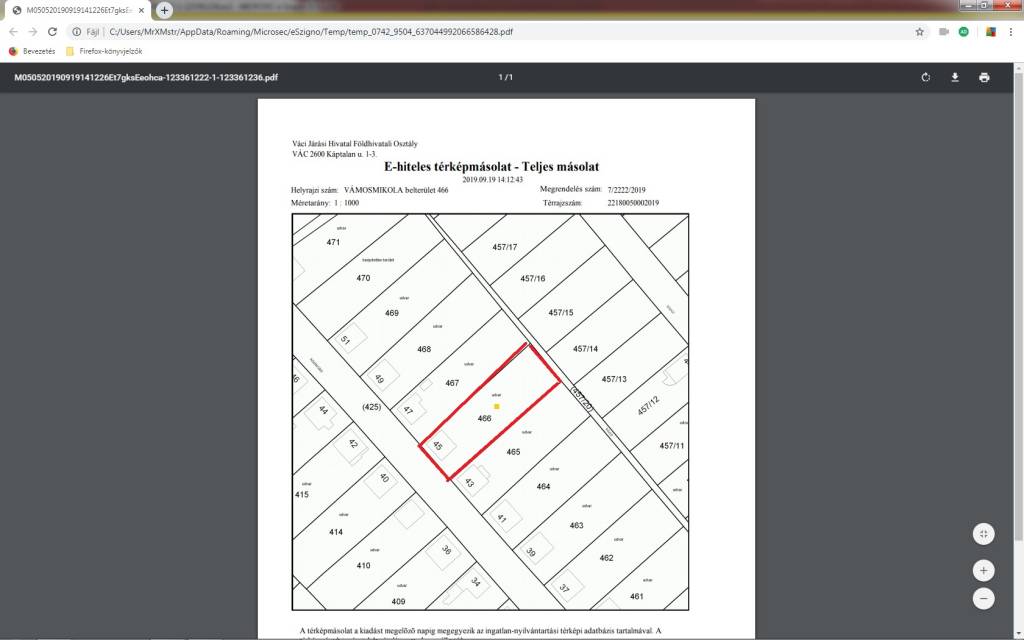The height and width of the screenshot is (640, 1024).
Task: Click the timestamp 2019.09.19 14:12:43
Action: click(x=492, y=180)
